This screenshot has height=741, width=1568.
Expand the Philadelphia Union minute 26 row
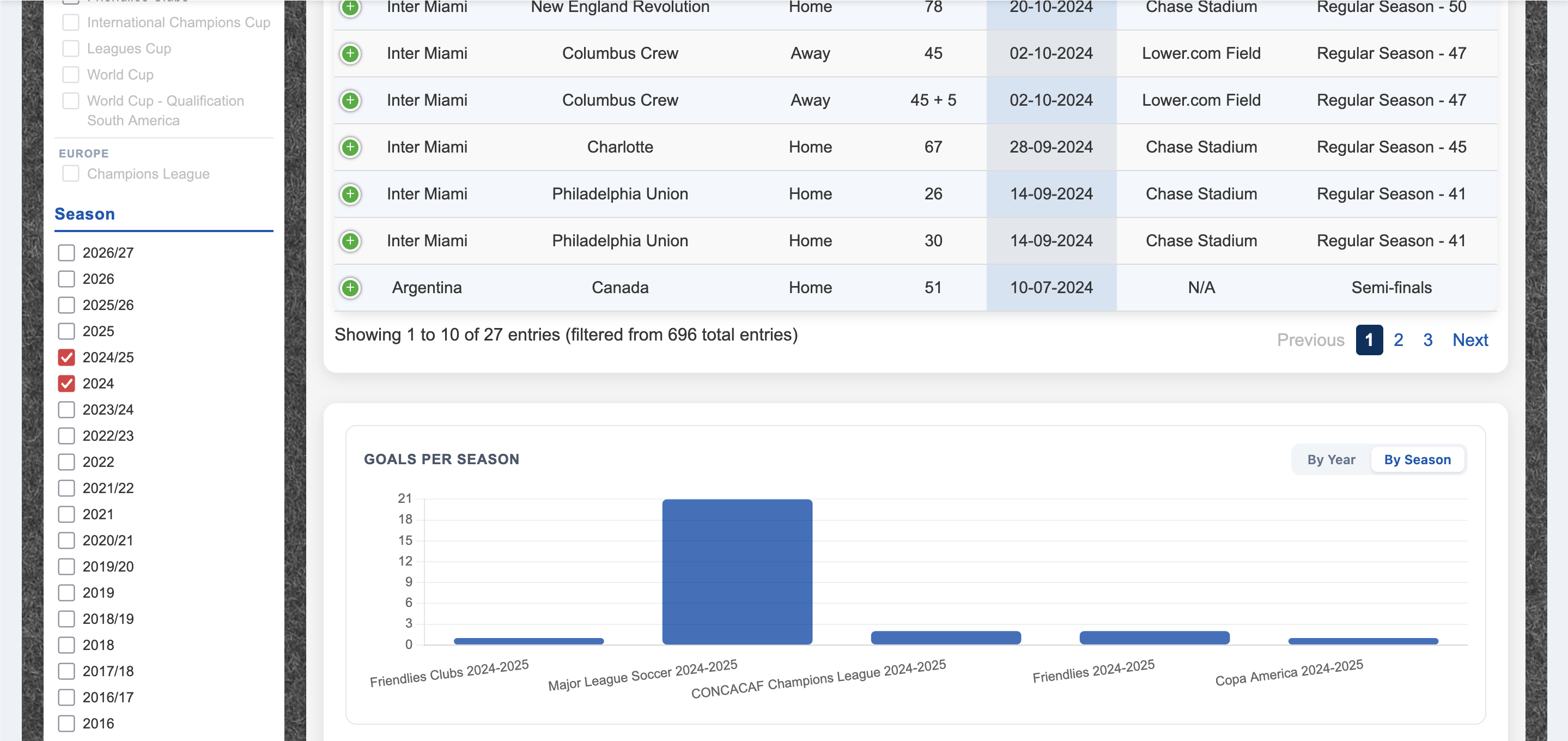click(x=350, y=194)
